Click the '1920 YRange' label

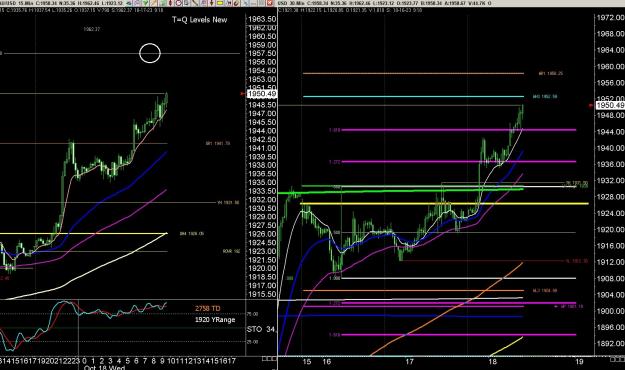click(x=215, y=319)
